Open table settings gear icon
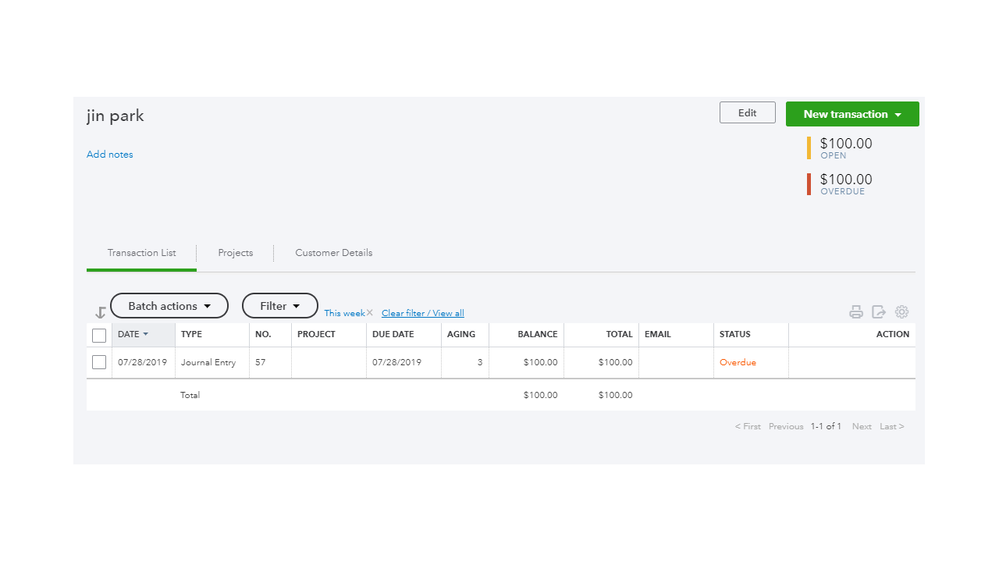Screen dimensions: 999x562 (902, 312)
